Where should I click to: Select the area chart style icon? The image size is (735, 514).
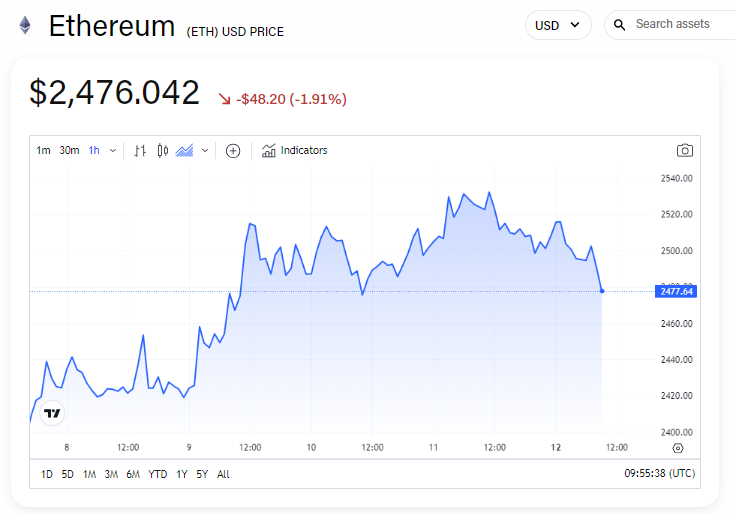(184, 151)
